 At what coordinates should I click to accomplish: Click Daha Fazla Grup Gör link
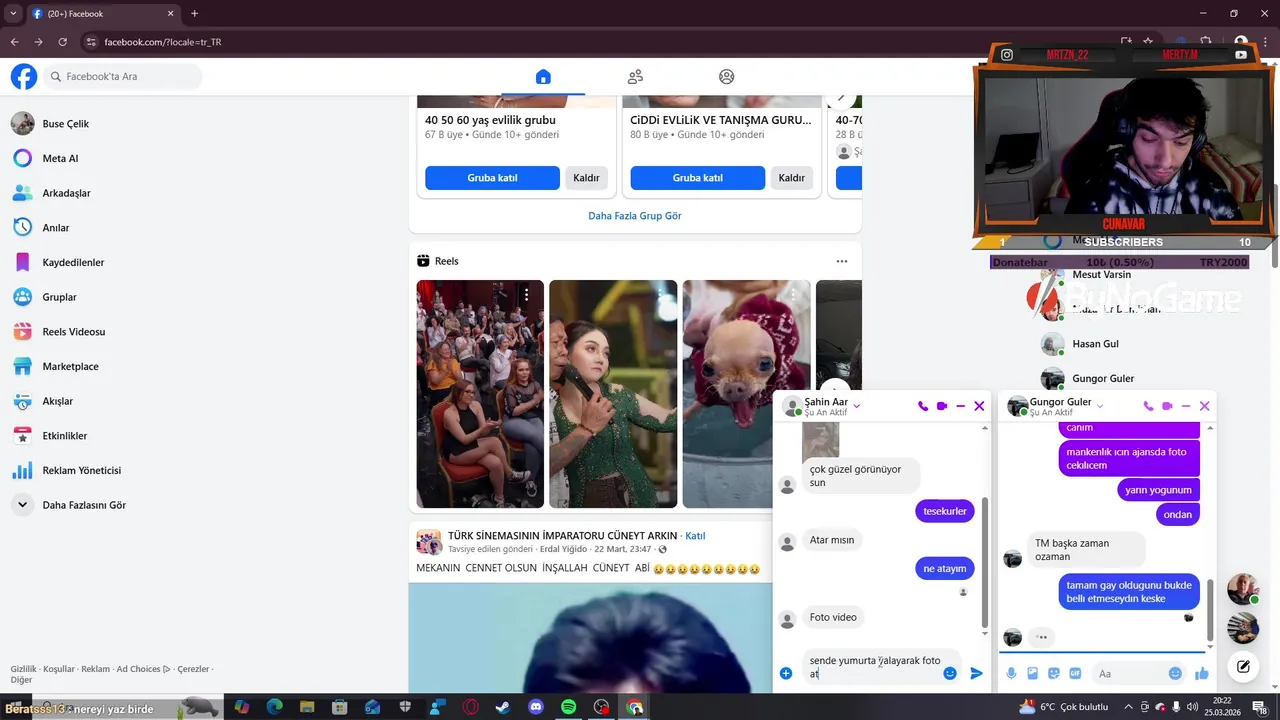pyautogui.click(x=635, y=216)
